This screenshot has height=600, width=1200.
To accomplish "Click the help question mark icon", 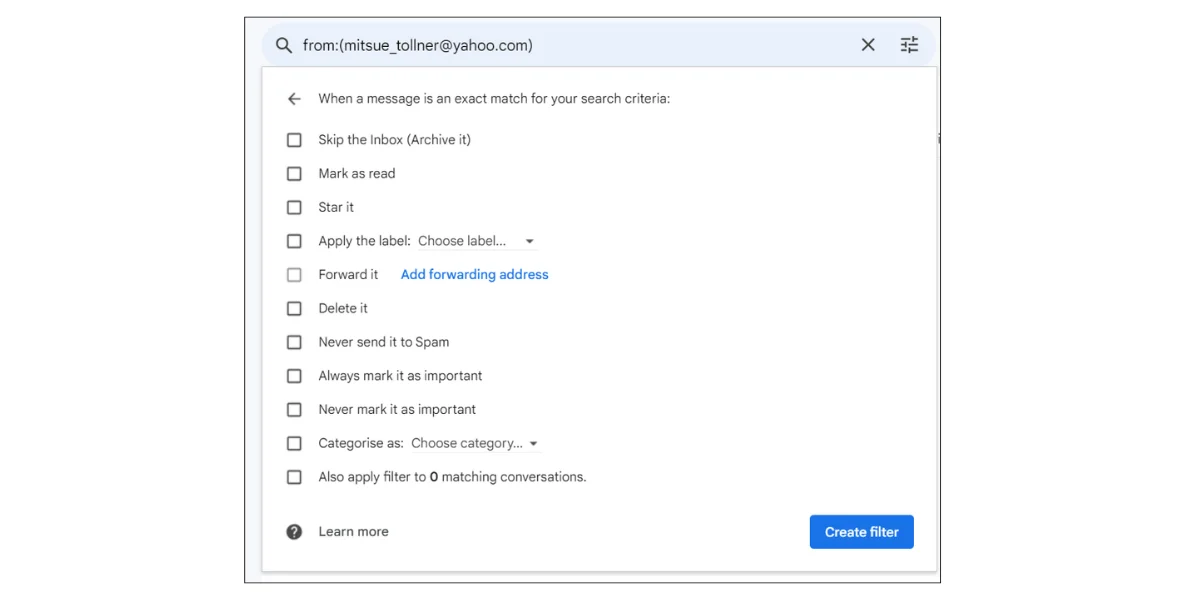I will pyautogui.click(x=294, y=532).
